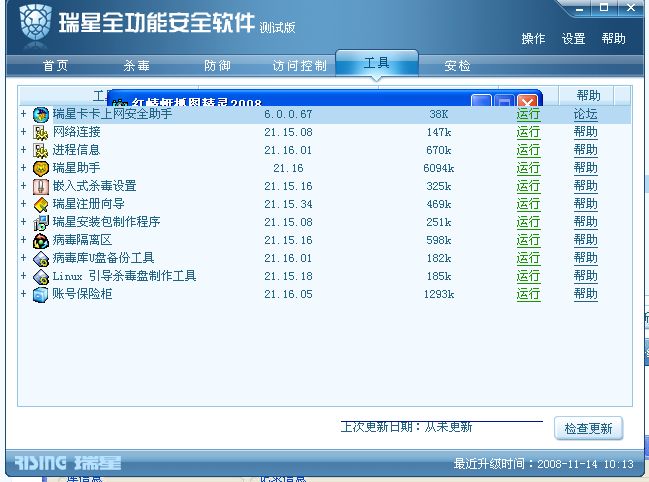Select the 病毒库U盘备份工具 row name
The image size is (649, 482).
pos(103,258)
